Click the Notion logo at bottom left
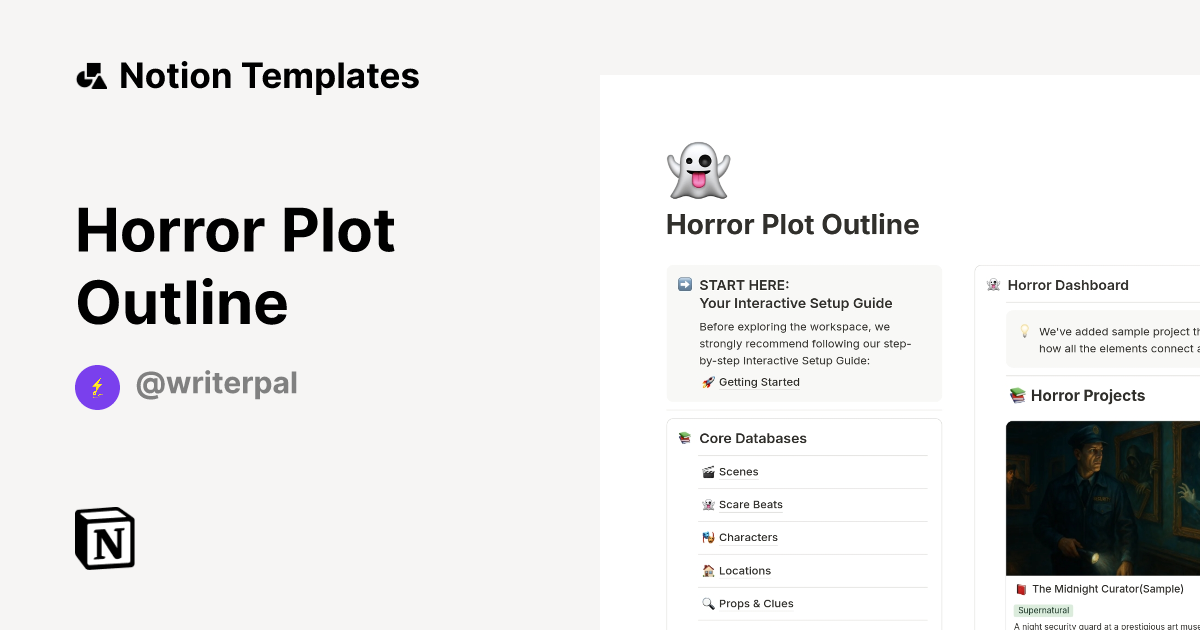 click(104, 538)
